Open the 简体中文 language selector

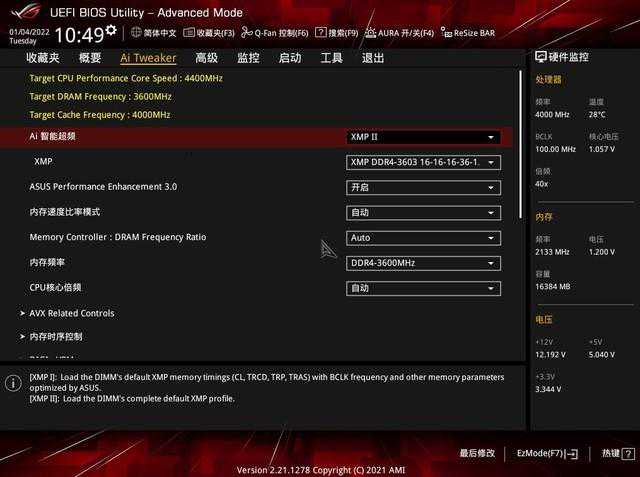[x=153, y=33]
